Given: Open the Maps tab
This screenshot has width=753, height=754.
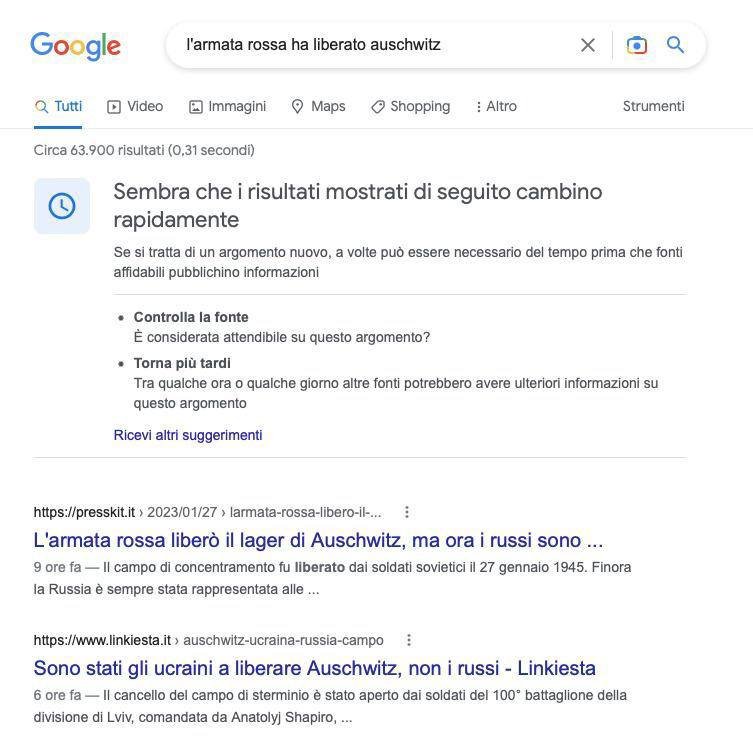Looking at the screenshot, I should (x=318, y=106).
